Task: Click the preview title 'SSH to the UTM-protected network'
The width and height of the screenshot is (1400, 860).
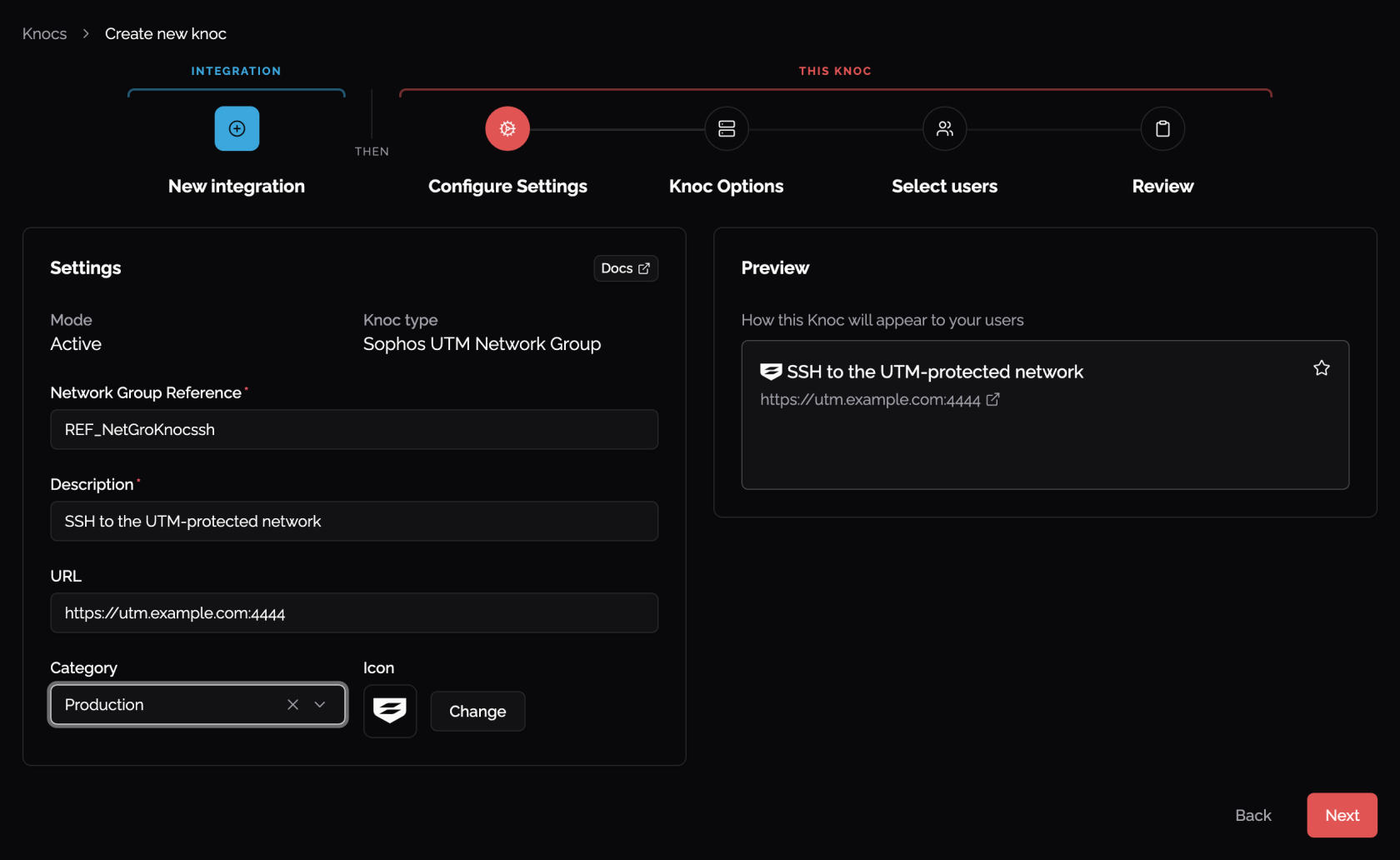Action: [935, 372]
